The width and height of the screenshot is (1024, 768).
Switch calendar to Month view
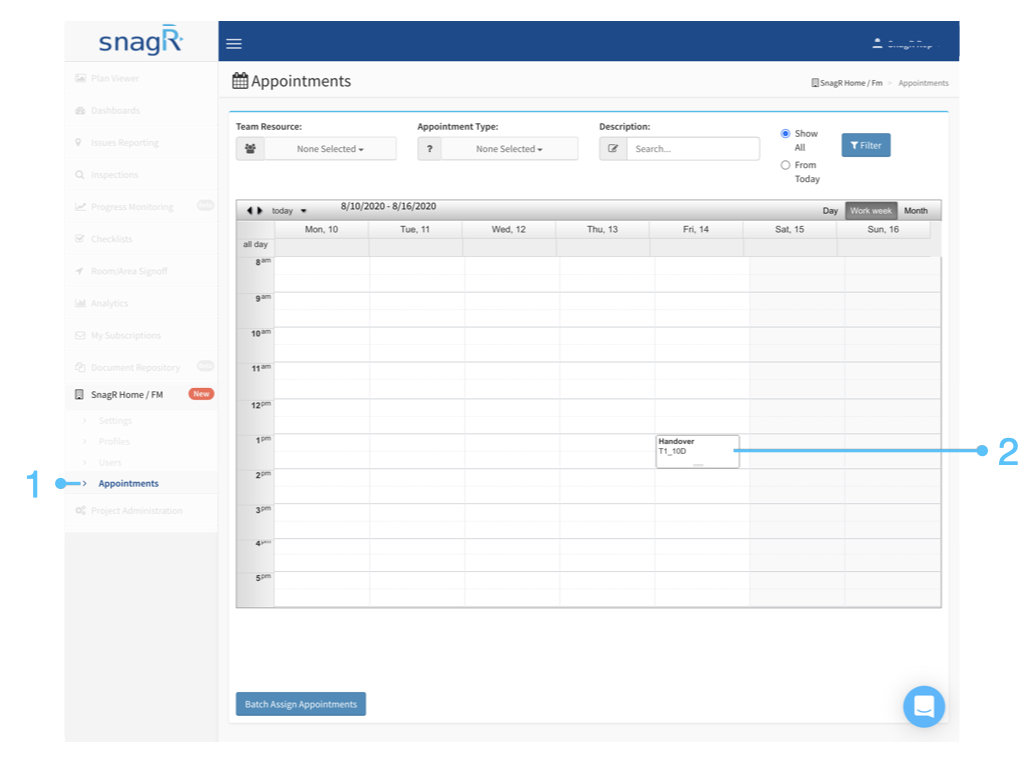(916, 211)
